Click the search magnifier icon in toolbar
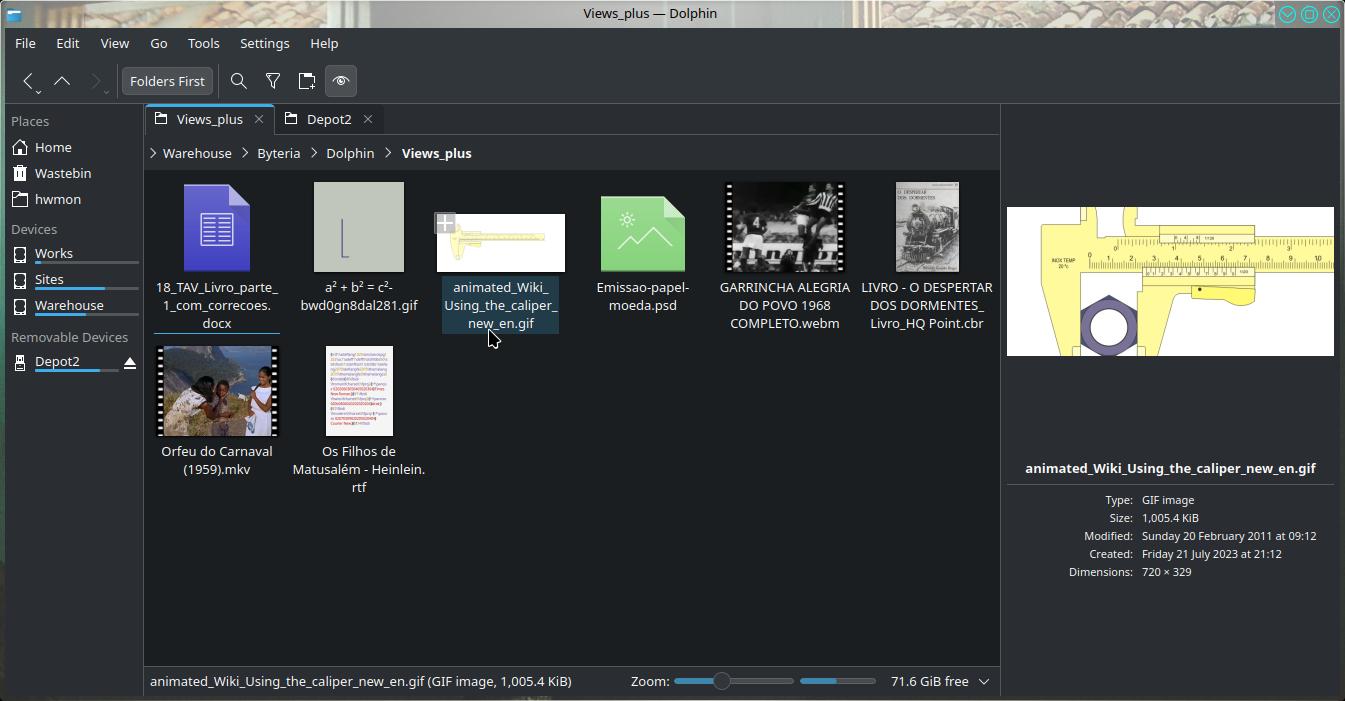 (238, 81)
